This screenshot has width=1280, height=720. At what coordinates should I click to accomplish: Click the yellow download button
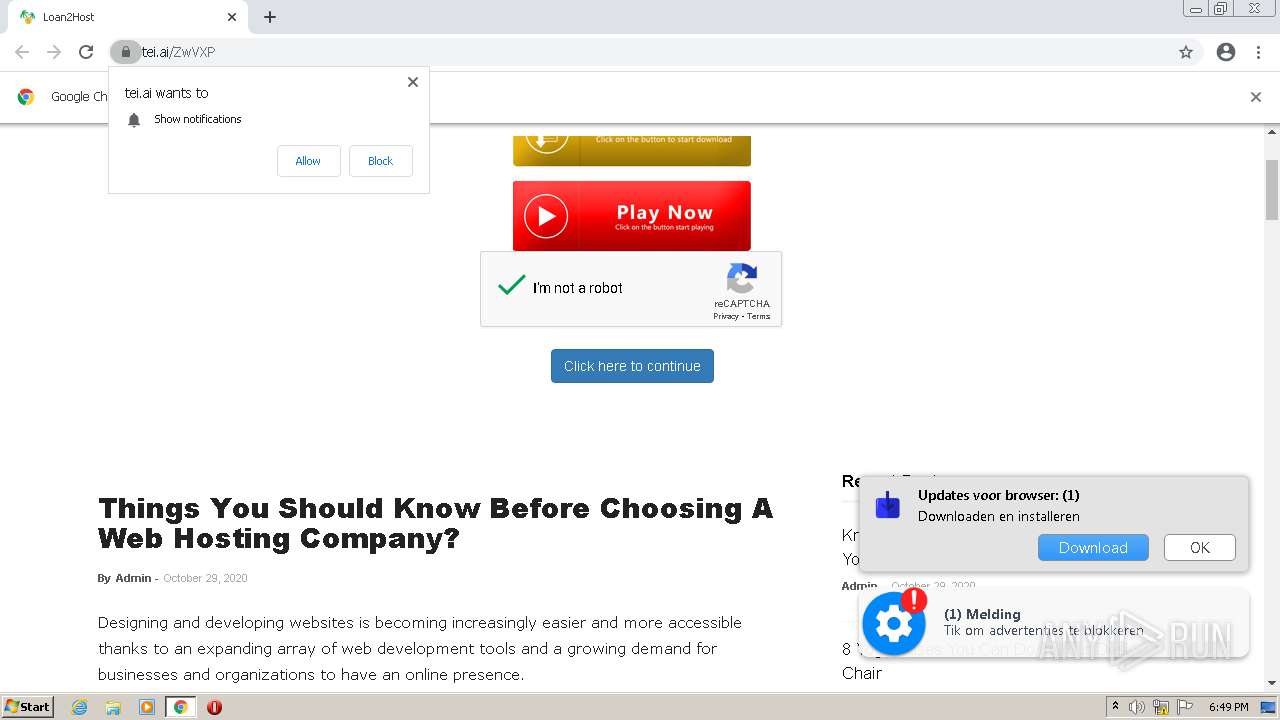coord(632,150)
